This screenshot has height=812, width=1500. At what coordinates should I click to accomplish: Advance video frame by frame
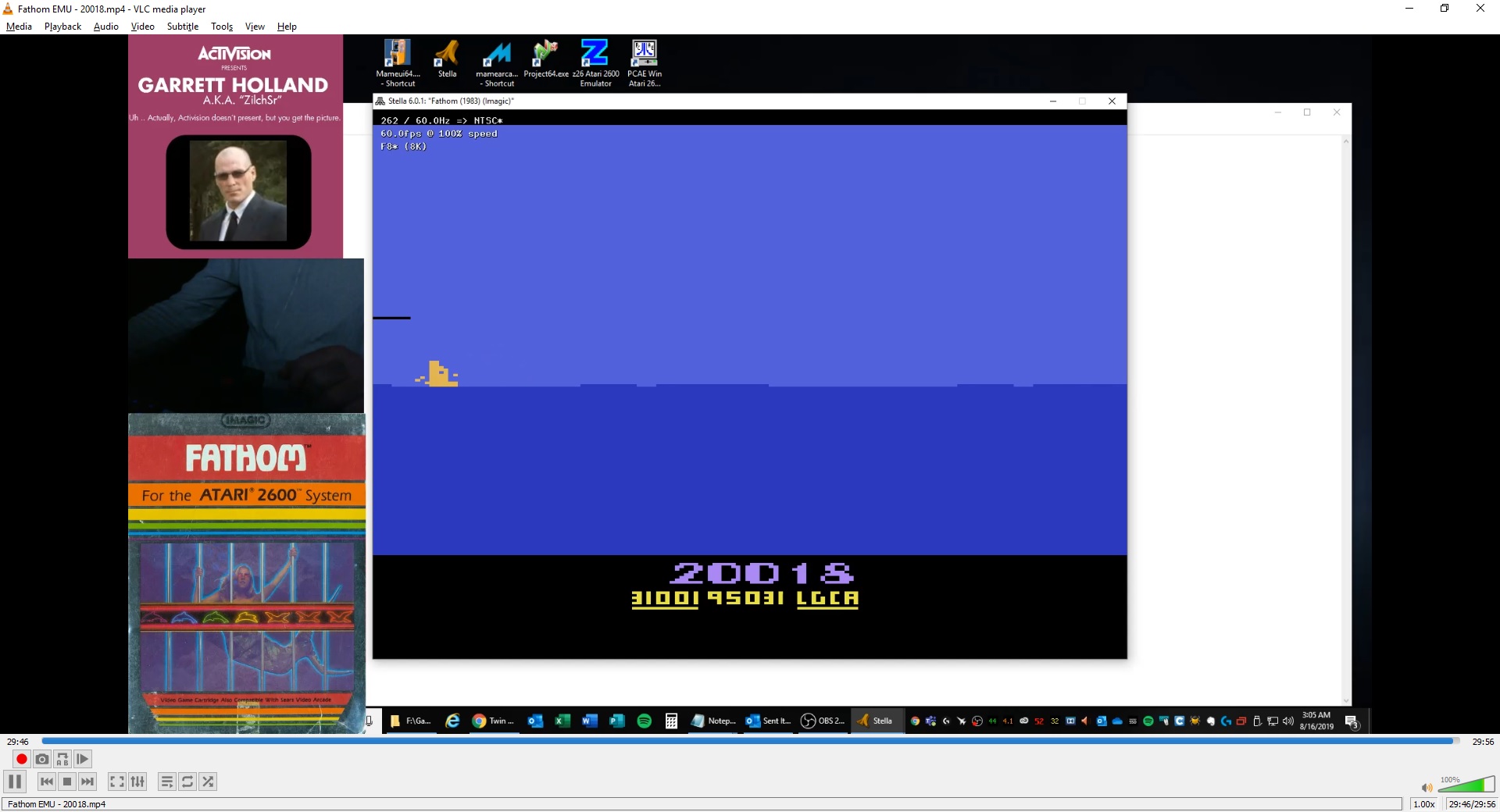click(83, 759)
